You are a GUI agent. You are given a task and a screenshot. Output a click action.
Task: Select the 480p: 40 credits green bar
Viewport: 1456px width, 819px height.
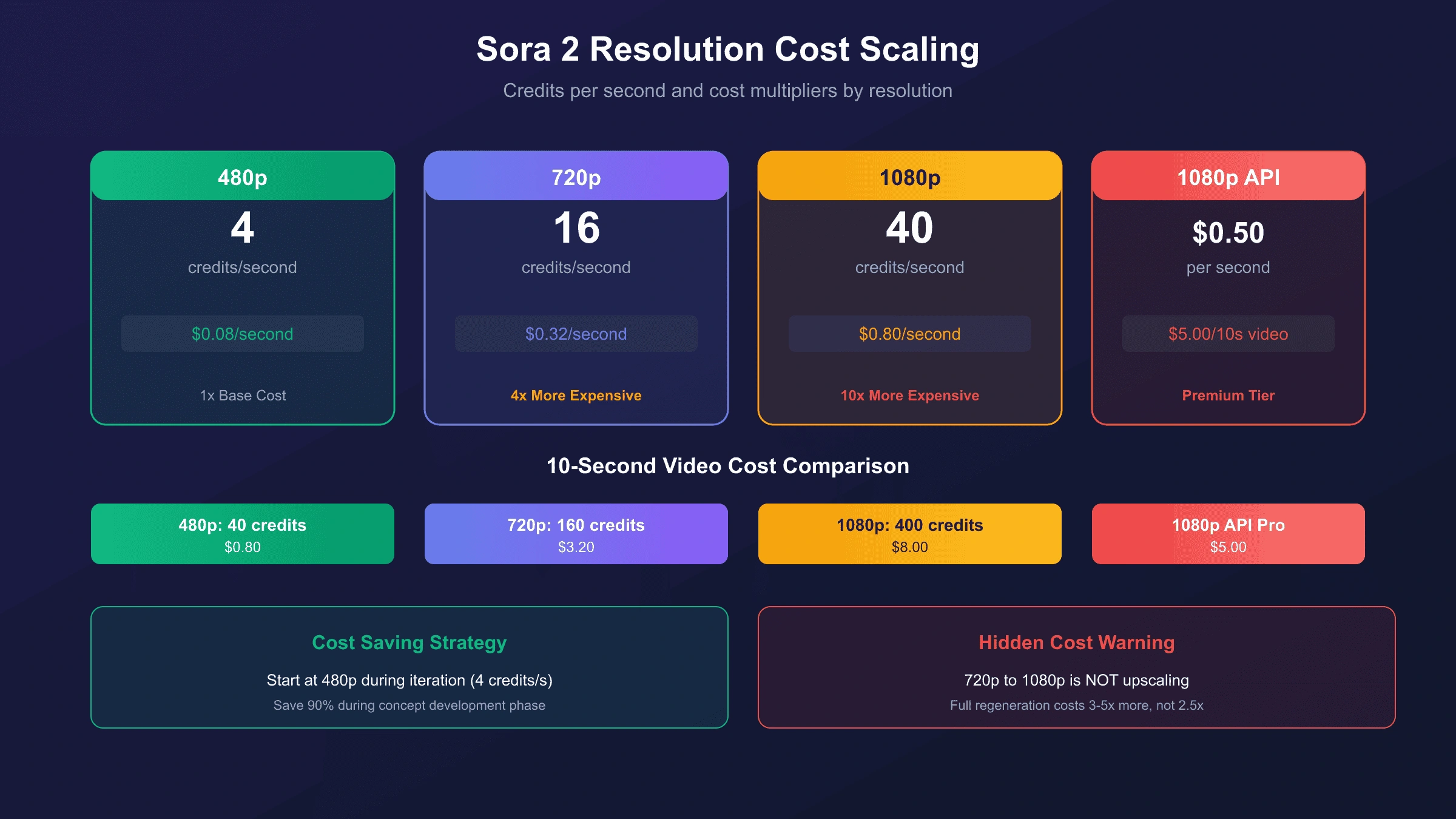243,534
